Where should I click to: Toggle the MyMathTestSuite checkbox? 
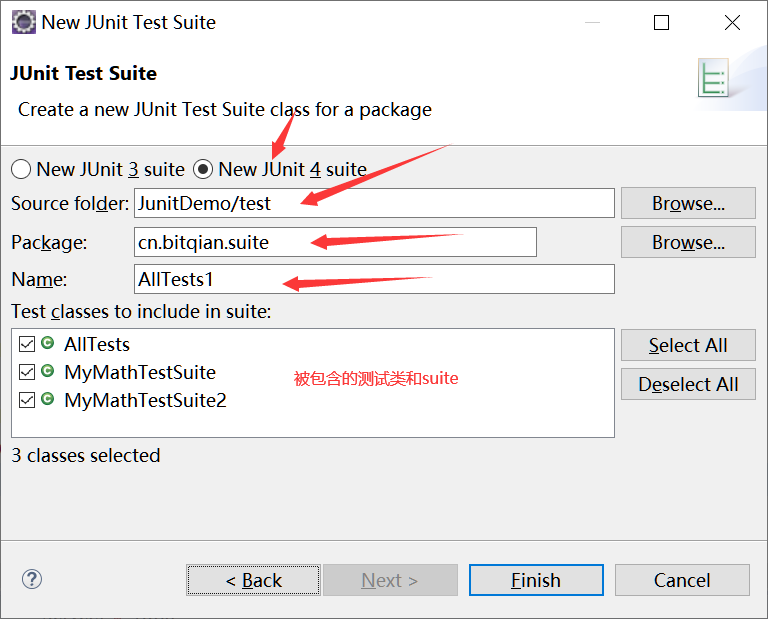point(27,372)
